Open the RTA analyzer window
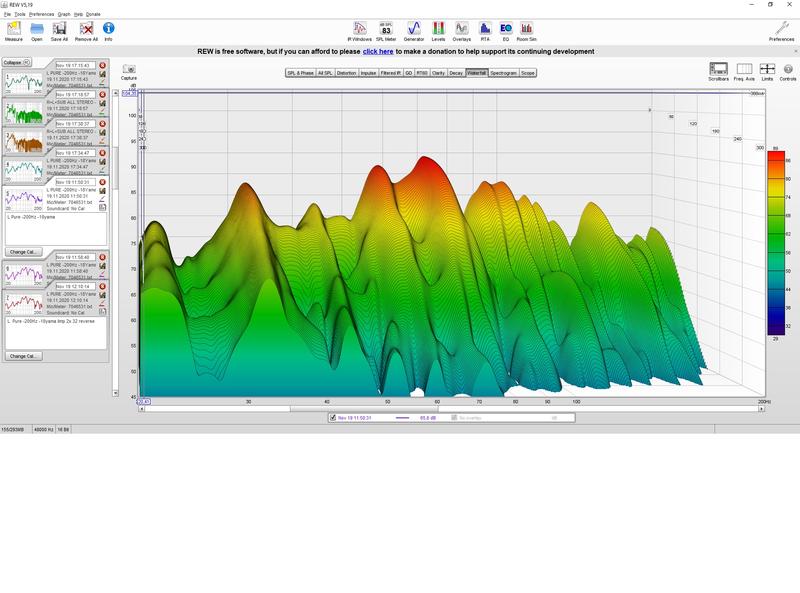The height and width of the screenshot is (593, 800). click(x=485, y=29)
